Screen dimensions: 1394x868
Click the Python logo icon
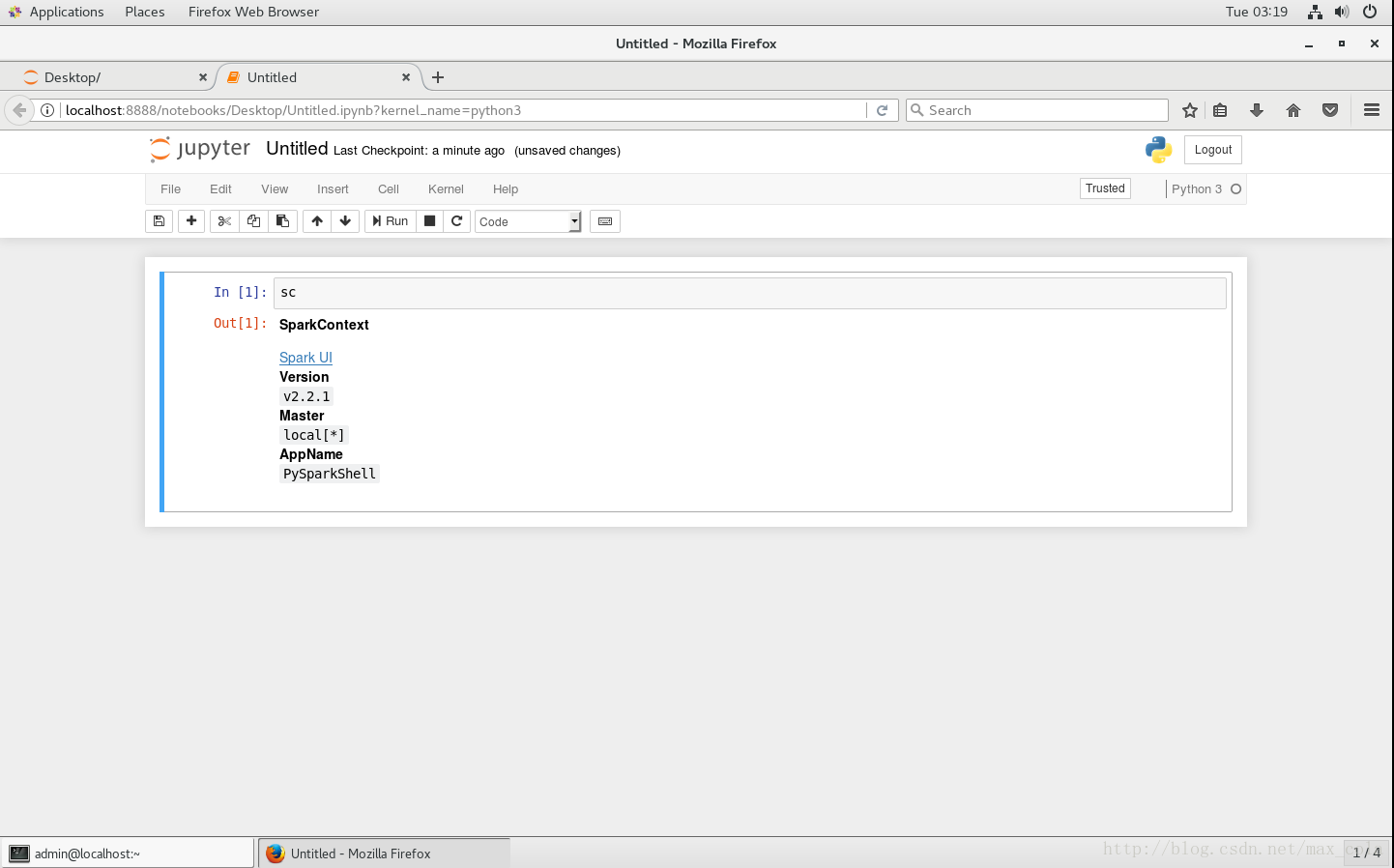point(1158,150)
